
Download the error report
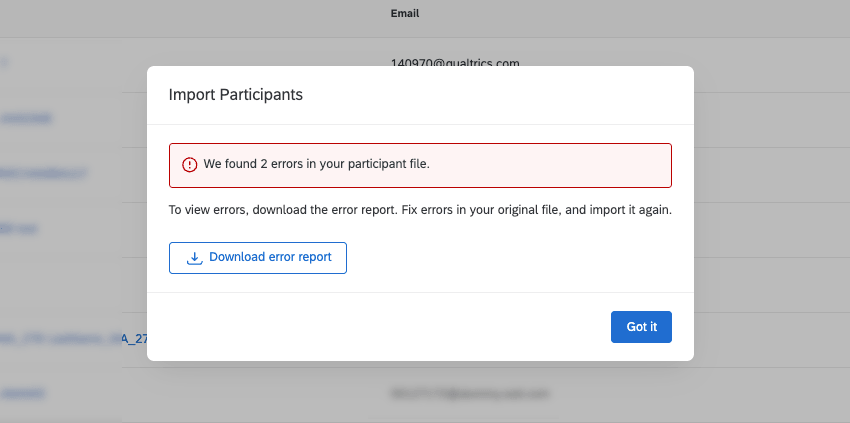258,258
